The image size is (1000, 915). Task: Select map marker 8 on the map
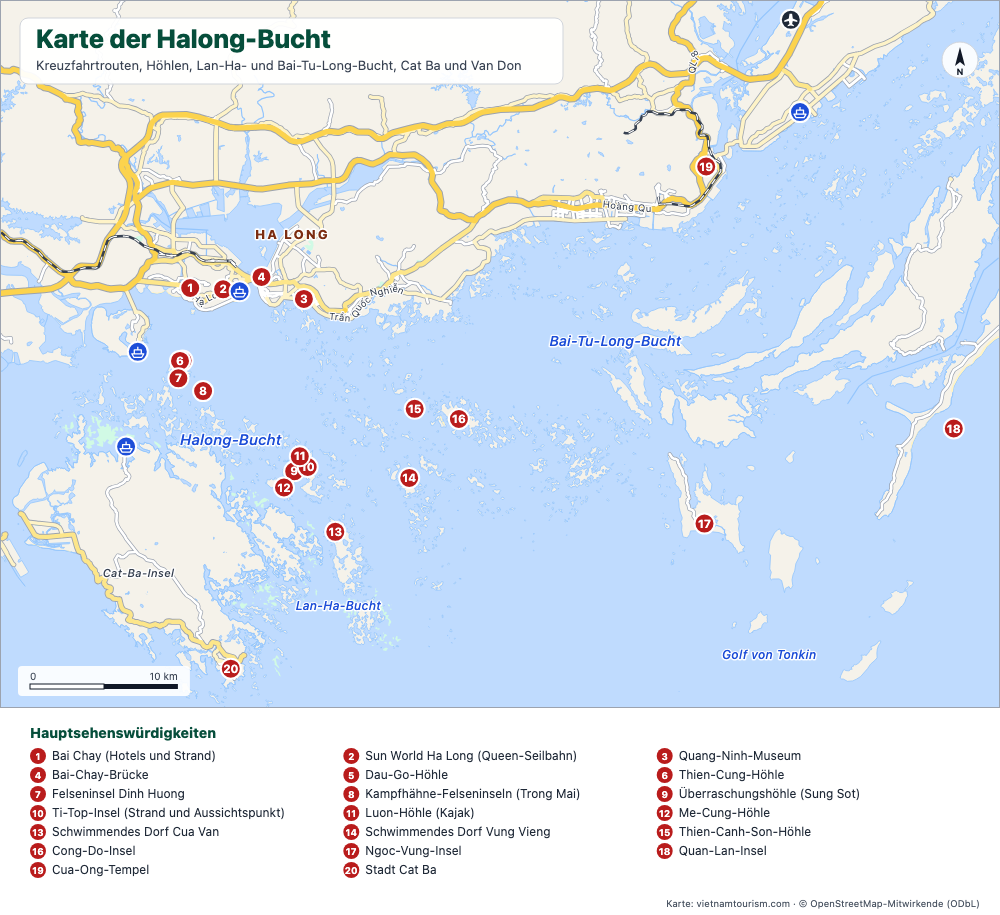tap(203, 391)
